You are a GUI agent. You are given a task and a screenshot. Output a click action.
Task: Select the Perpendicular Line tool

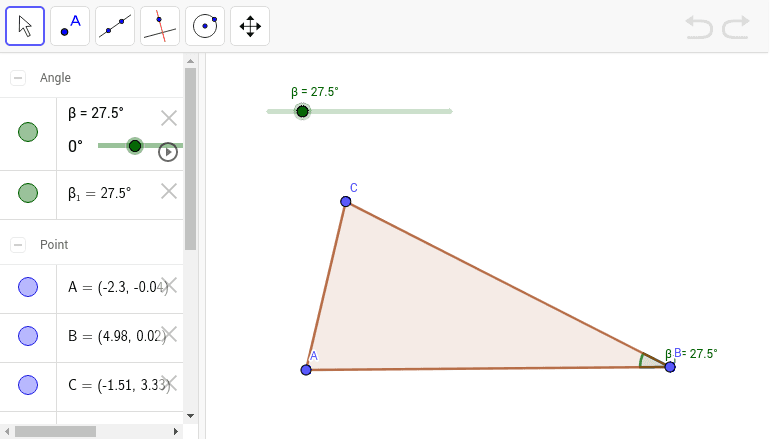(x=160, y=26)
